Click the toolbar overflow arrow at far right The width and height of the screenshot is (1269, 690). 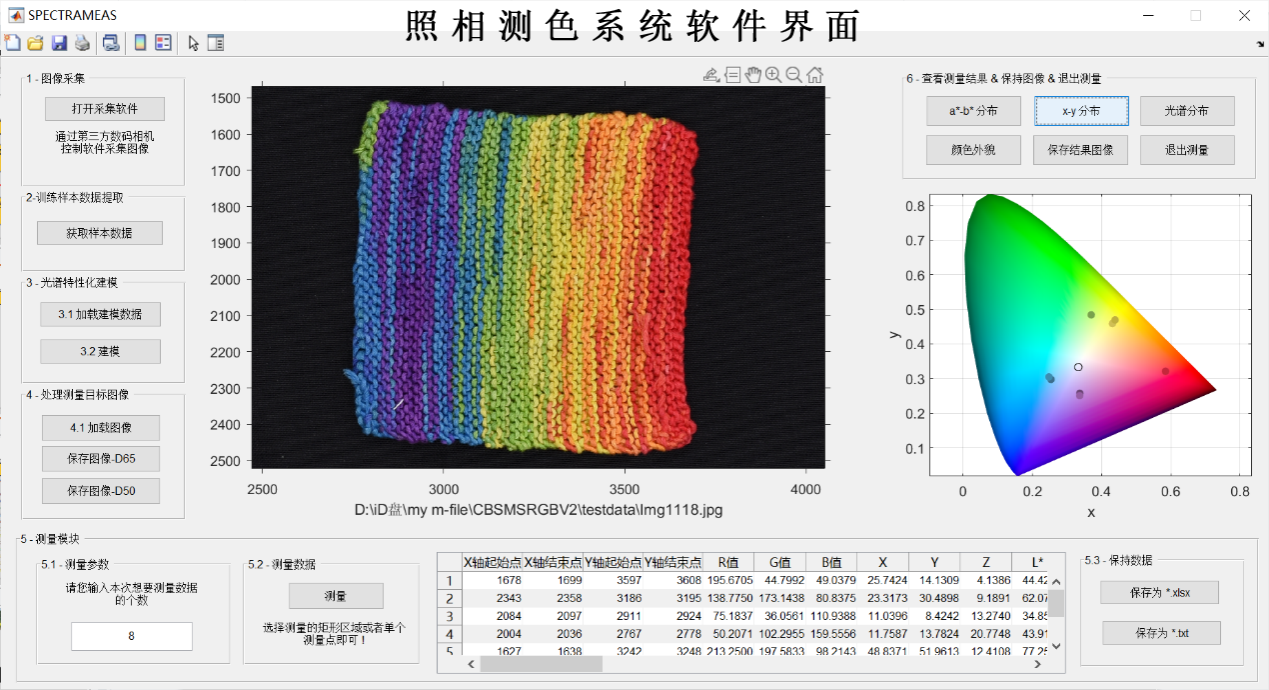[1260, 45]
